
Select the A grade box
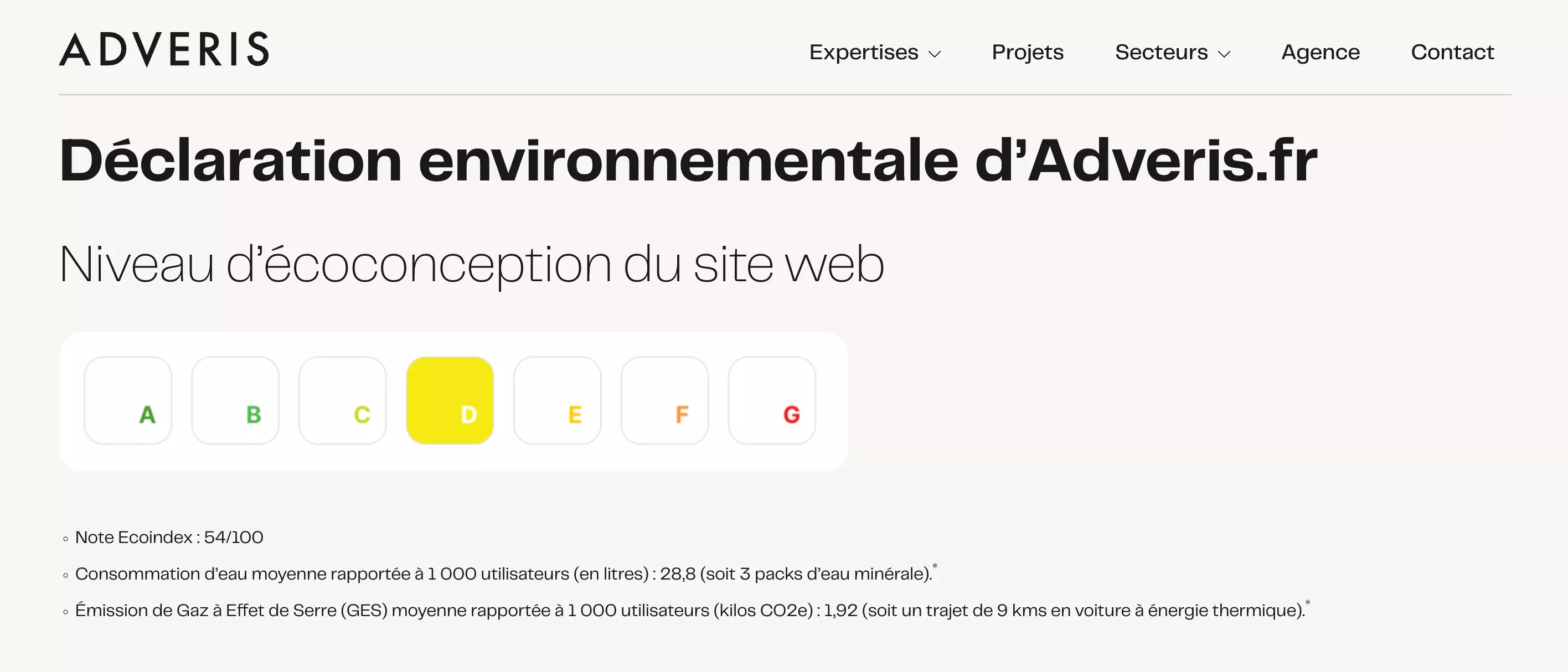pyautogui.click(x=128, y=401)
